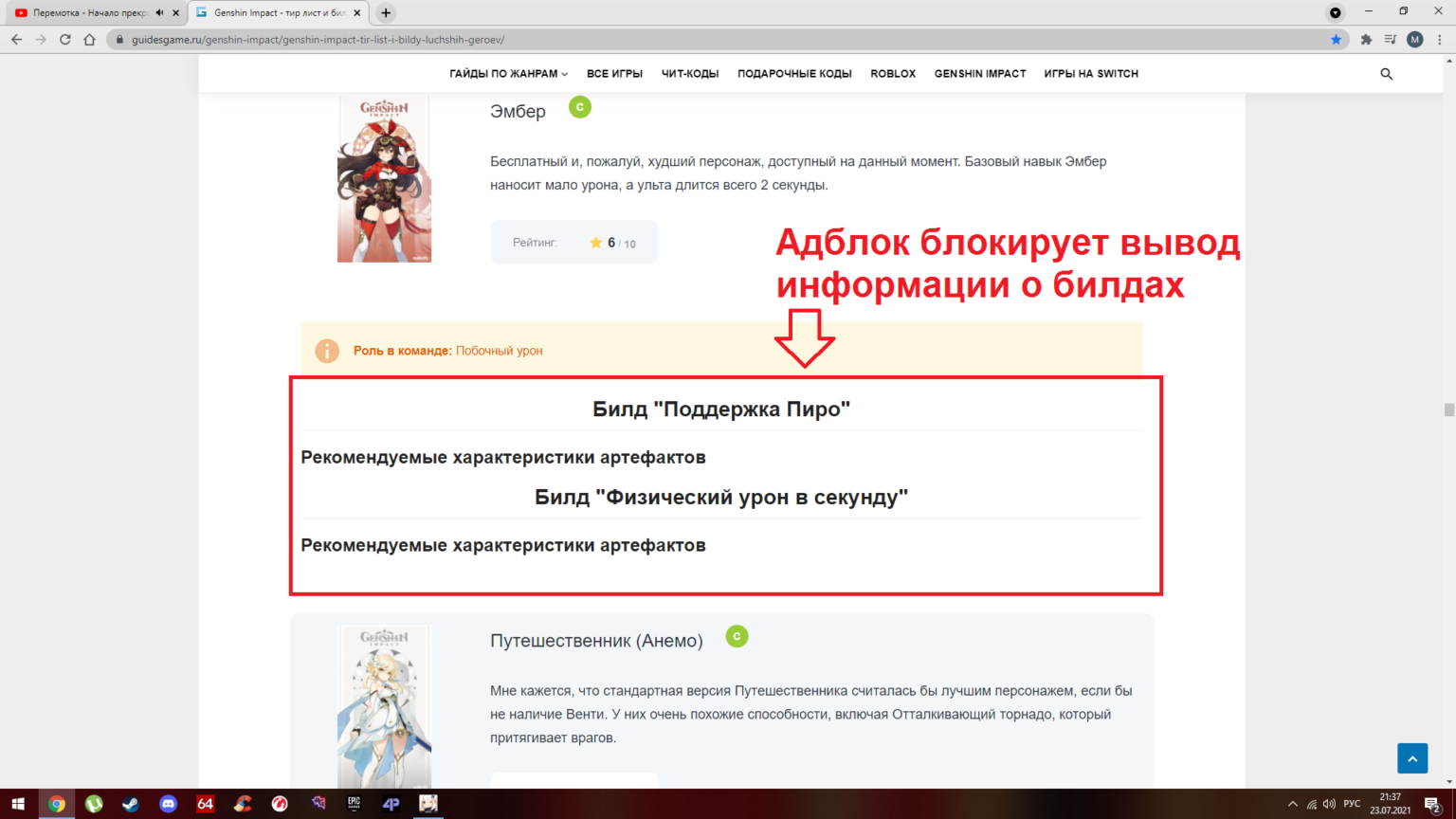Click the green C tier badge beside Эмбер
This screenshot has width=1456, height=819.
click(x=580, y=107)
